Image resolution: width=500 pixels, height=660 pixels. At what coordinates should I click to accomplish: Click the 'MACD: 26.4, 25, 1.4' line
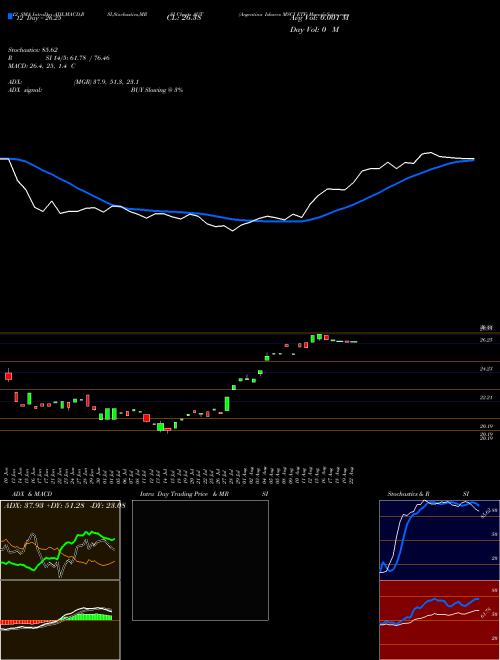pos(42,66)
